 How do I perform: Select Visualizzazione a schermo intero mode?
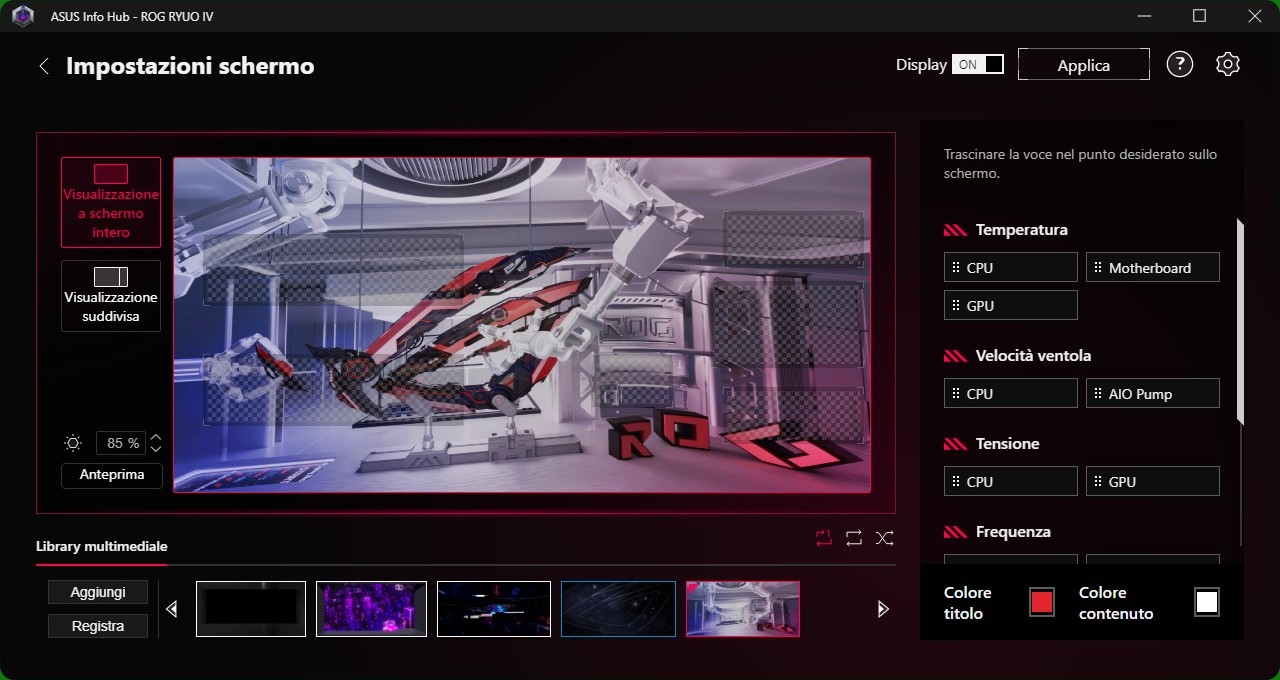[111, 202]
